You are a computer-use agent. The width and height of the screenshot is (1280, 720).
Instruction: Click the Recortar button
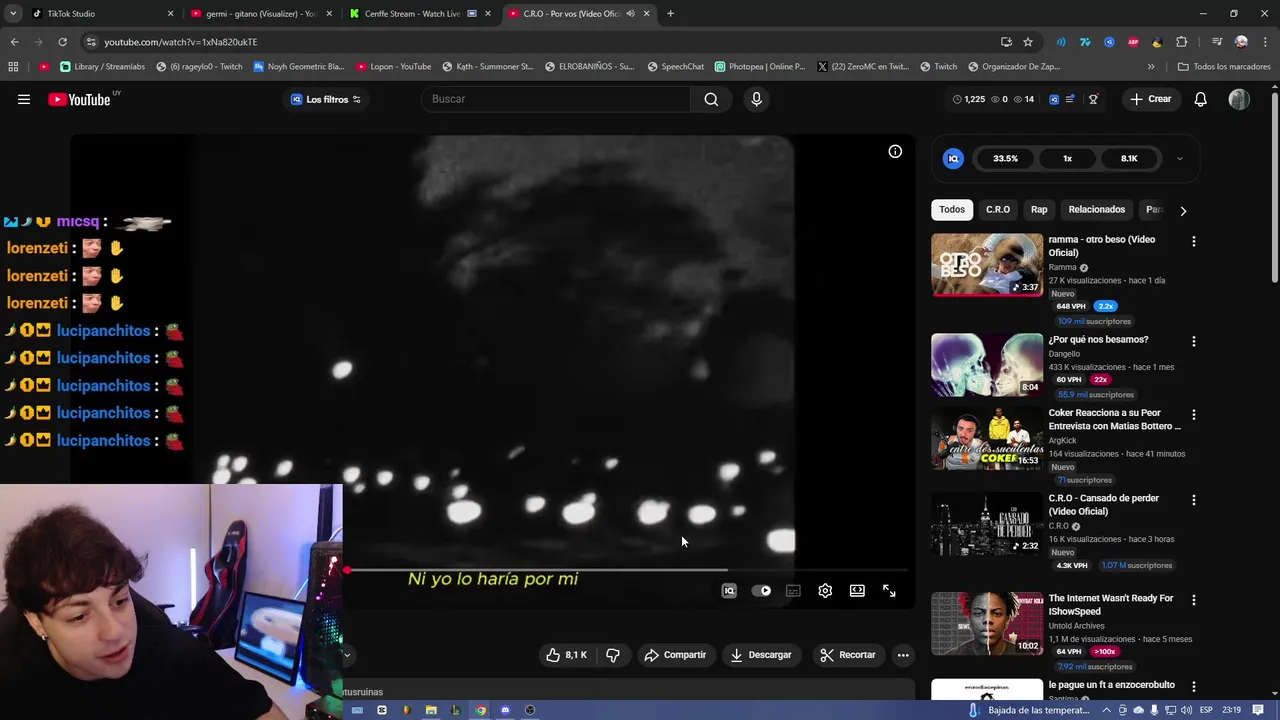click(848, 655)
